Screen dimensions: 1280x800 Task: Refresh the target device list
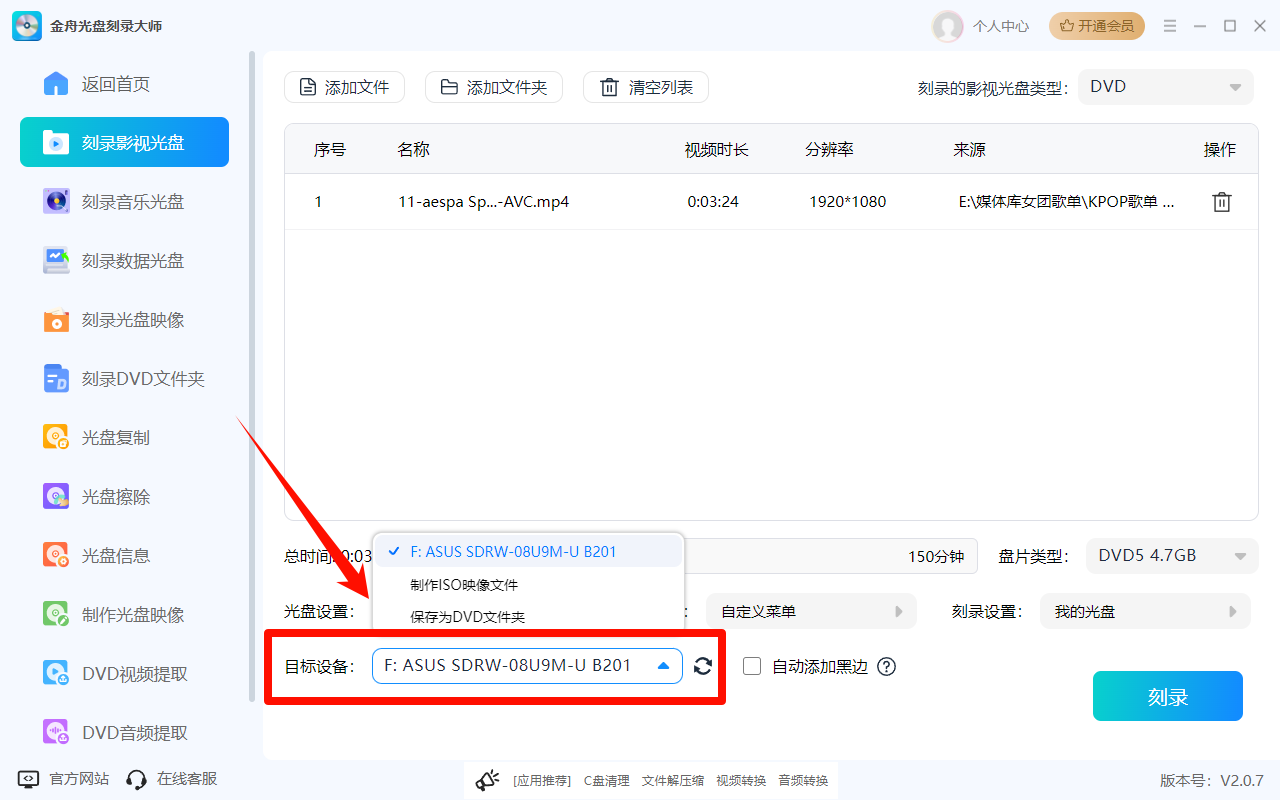point(703,666)
